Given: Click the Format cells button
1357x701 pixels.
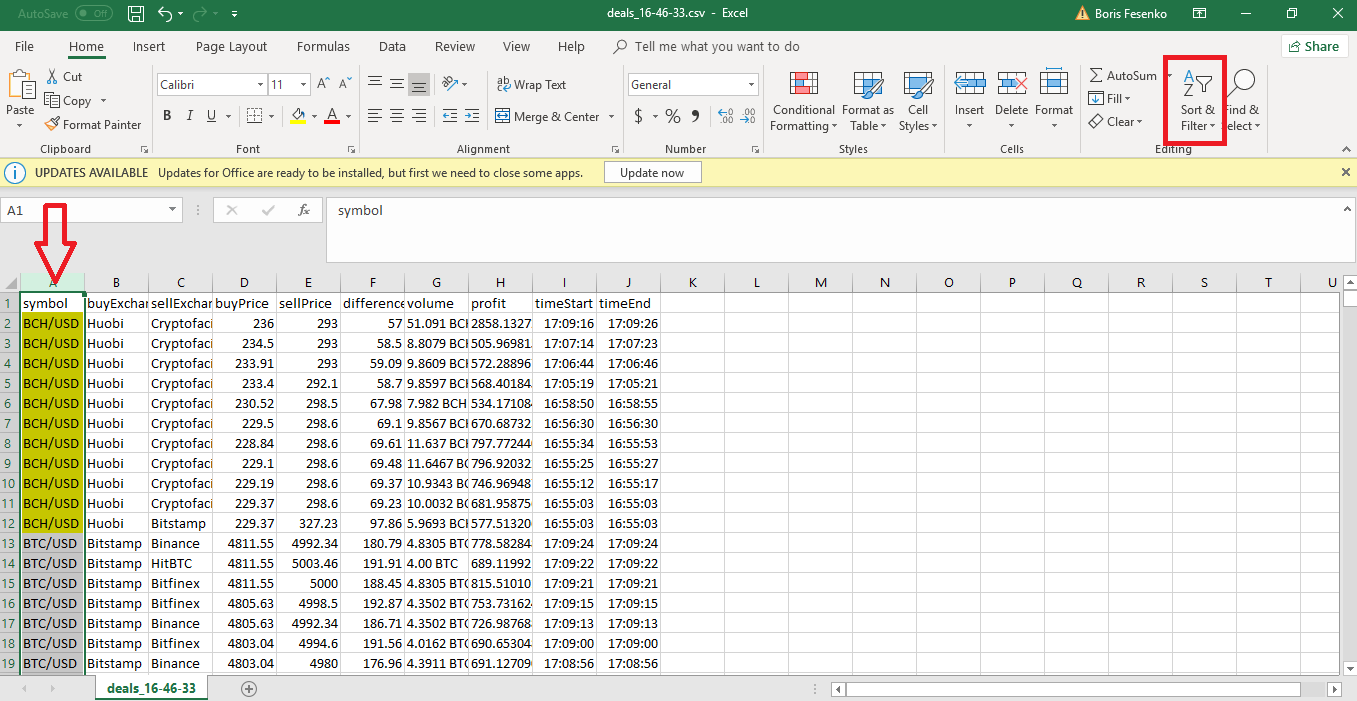Looking at the screenshot, I should coord(1054,101).
